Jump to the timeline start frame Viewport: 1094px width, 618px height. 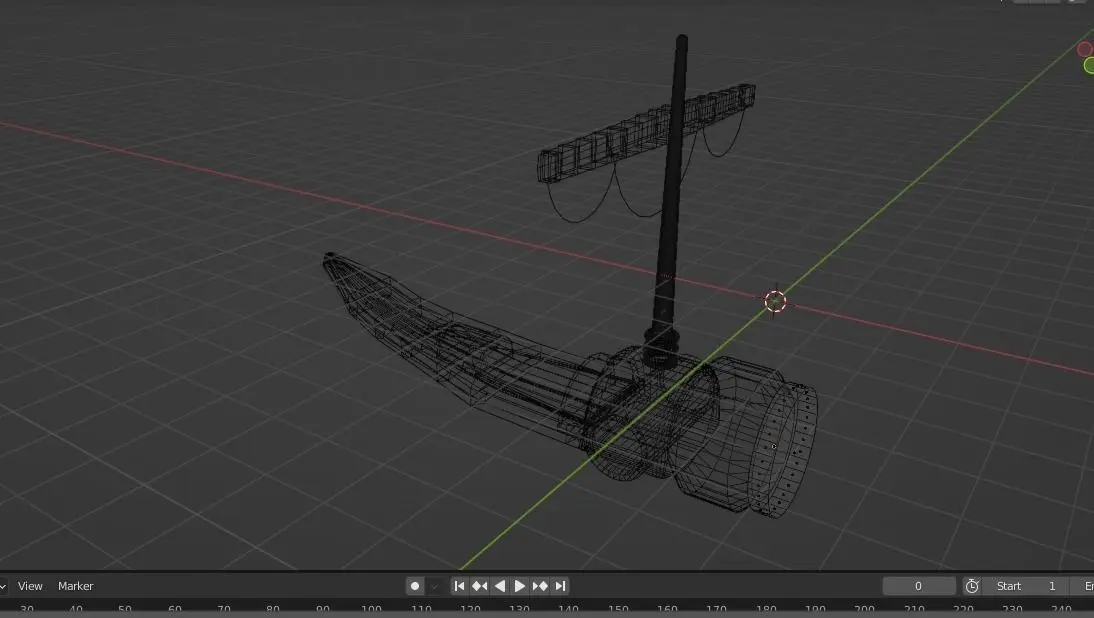(459, 586)
